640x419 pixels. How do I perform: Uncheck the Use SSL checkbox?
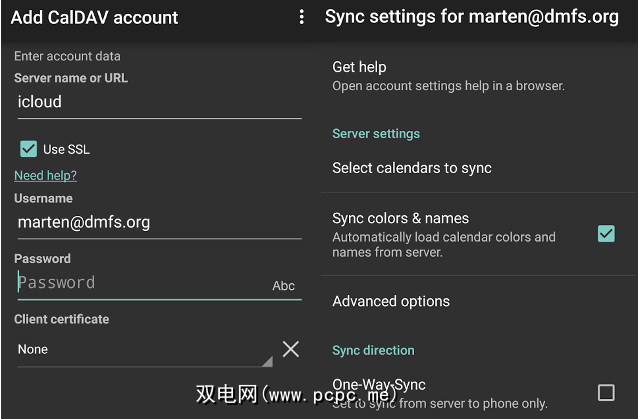tap(29, 149)
